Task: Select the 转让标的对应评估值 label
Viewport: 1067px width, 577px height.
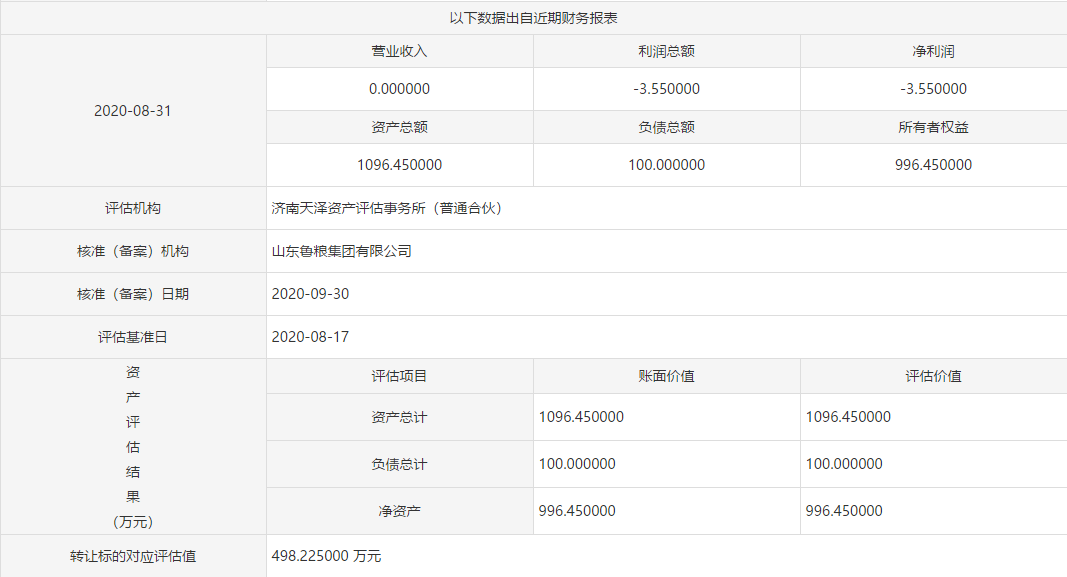Action: 133,556
